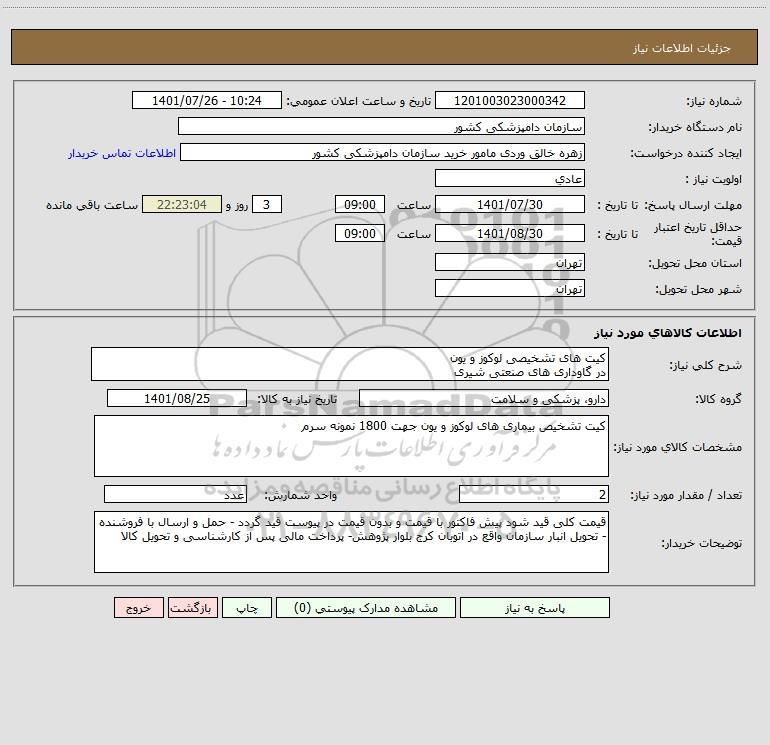
Task: Click the label شرح کلی نیاز
Action: [706, 365]
